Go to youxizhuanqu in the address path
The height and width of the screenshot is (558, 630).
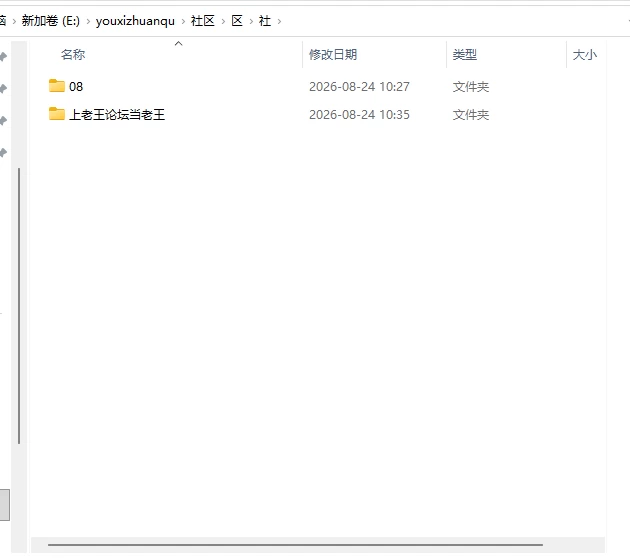tap(135, 21)
